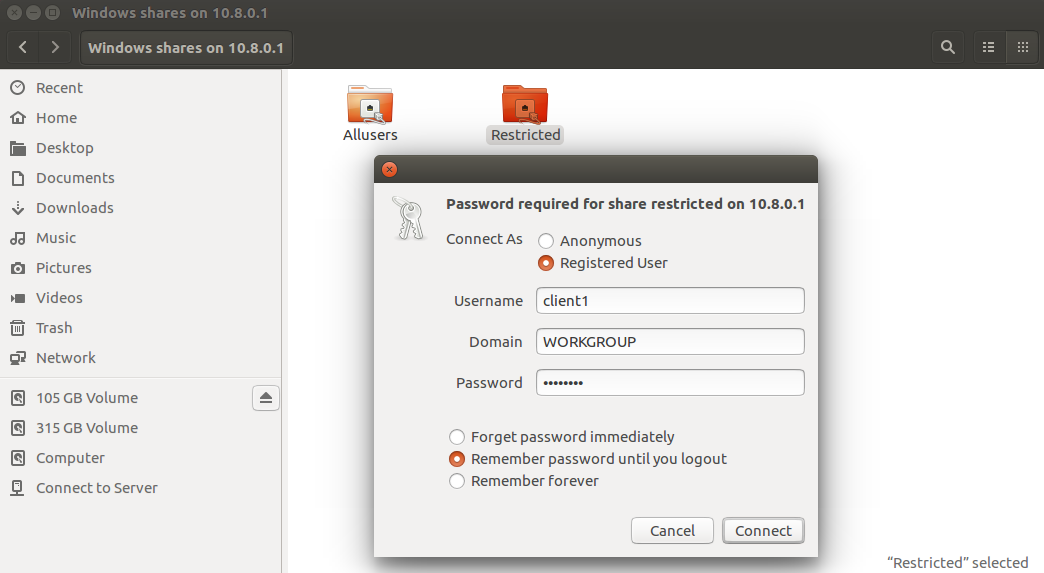
Task: Cancel the password dialog
Action: 672,530
